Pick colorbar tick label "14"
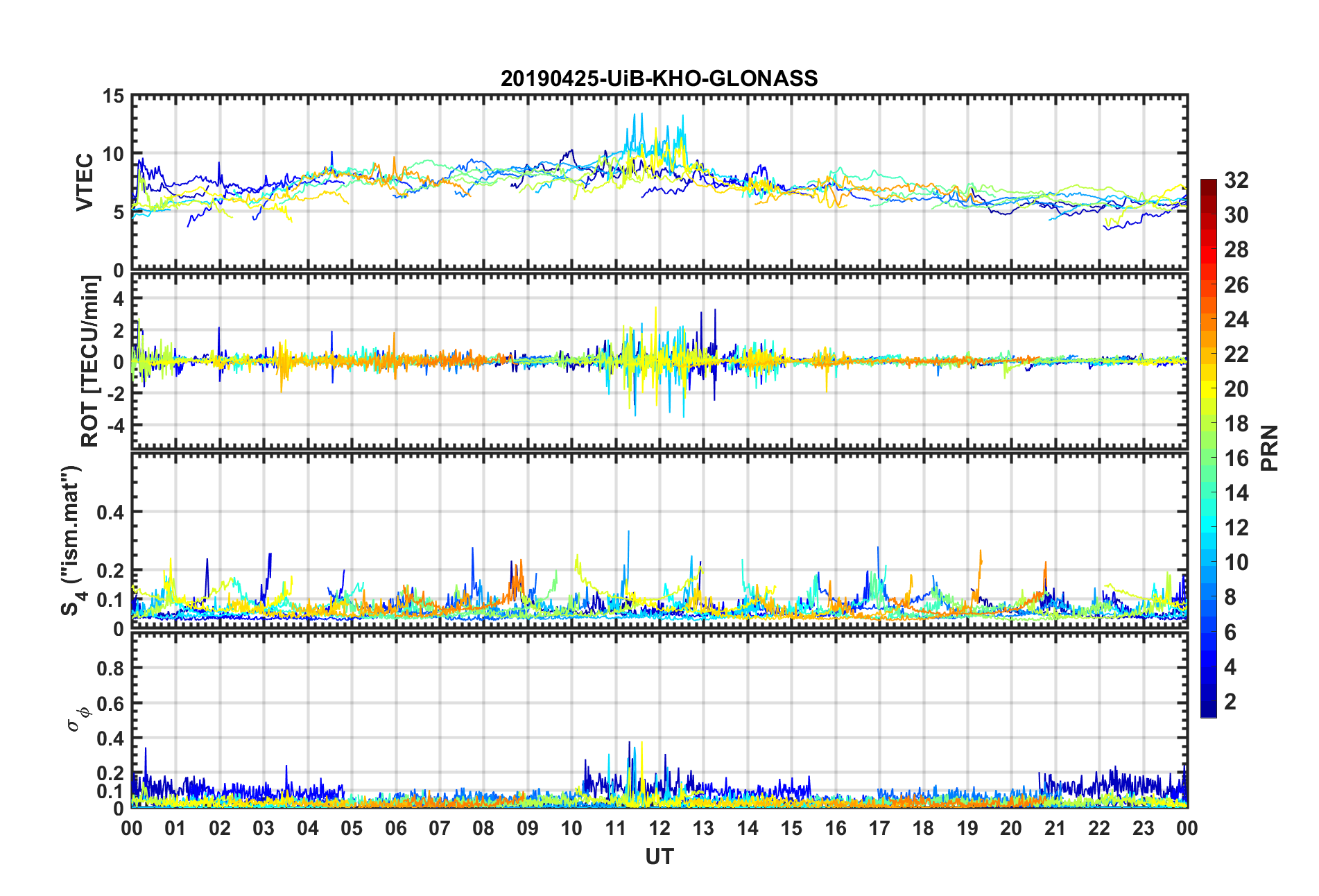The image size is (1319, 896). click(1236, 493)
